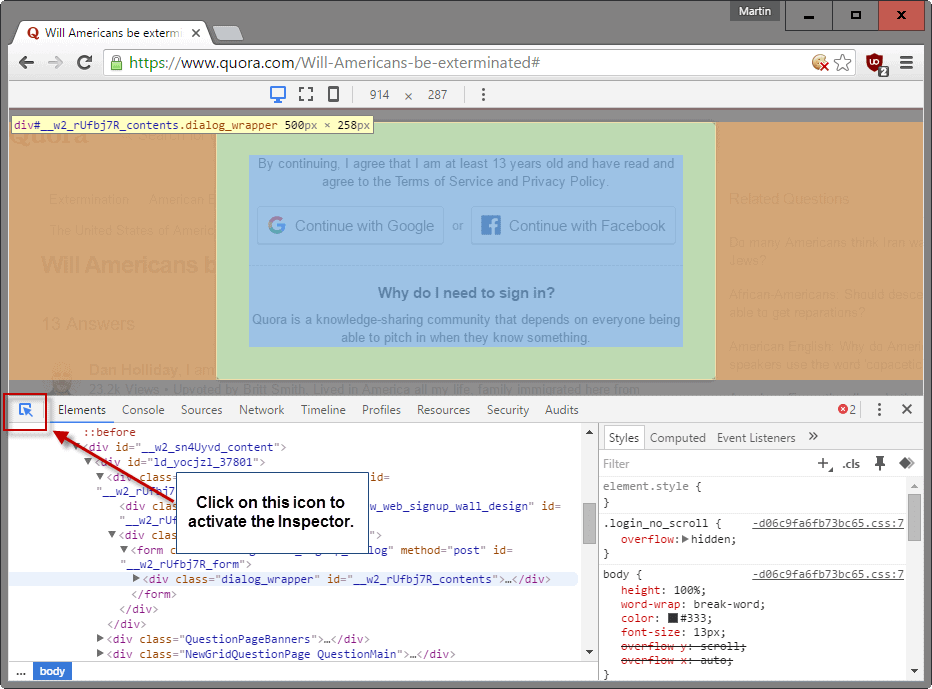Select the mobile device icon in device toolbar

click(x=333, y=94)
